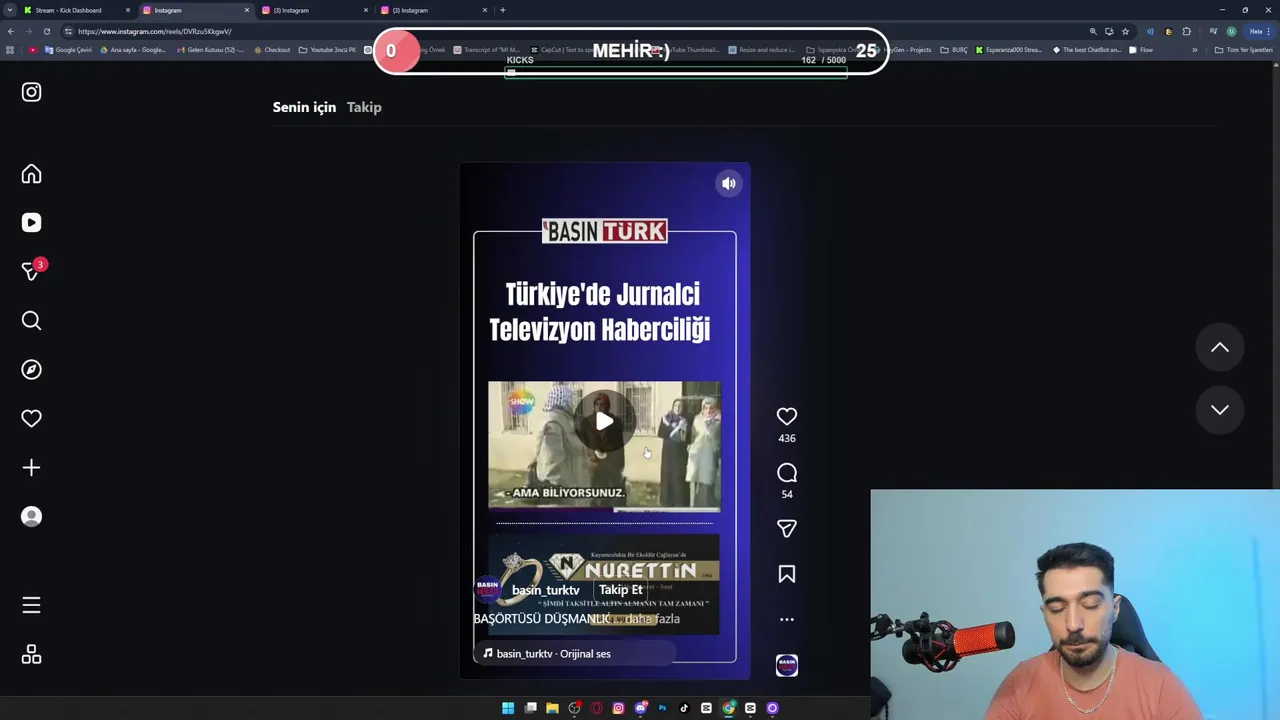Open basin_turktv profile username link

click(545, 590)
